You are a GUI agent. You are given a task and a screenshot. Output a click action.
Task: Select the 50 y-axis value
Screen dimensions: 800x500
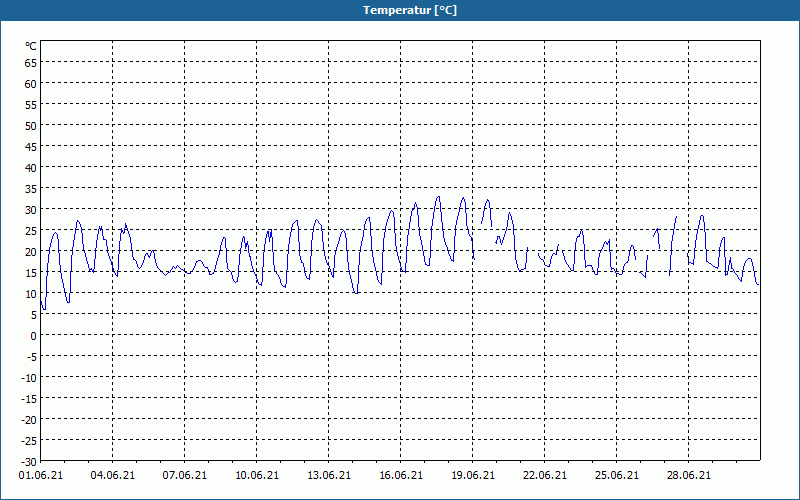[31, 126]
